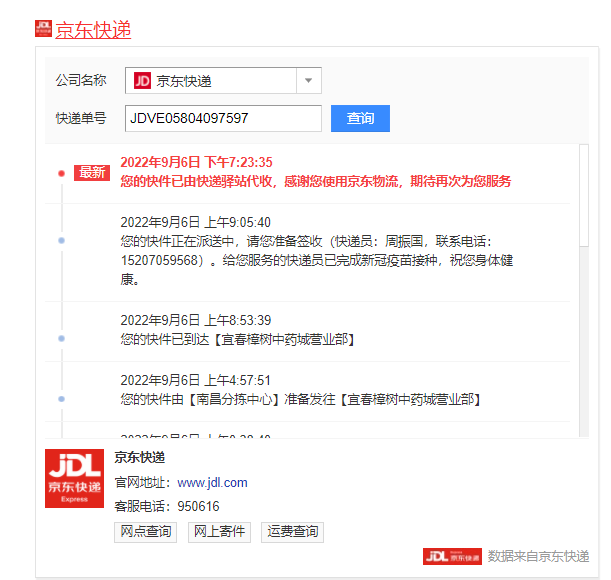
Task: Click the 数据来自京东快递 source text
Action: click(x=539, y=556)
